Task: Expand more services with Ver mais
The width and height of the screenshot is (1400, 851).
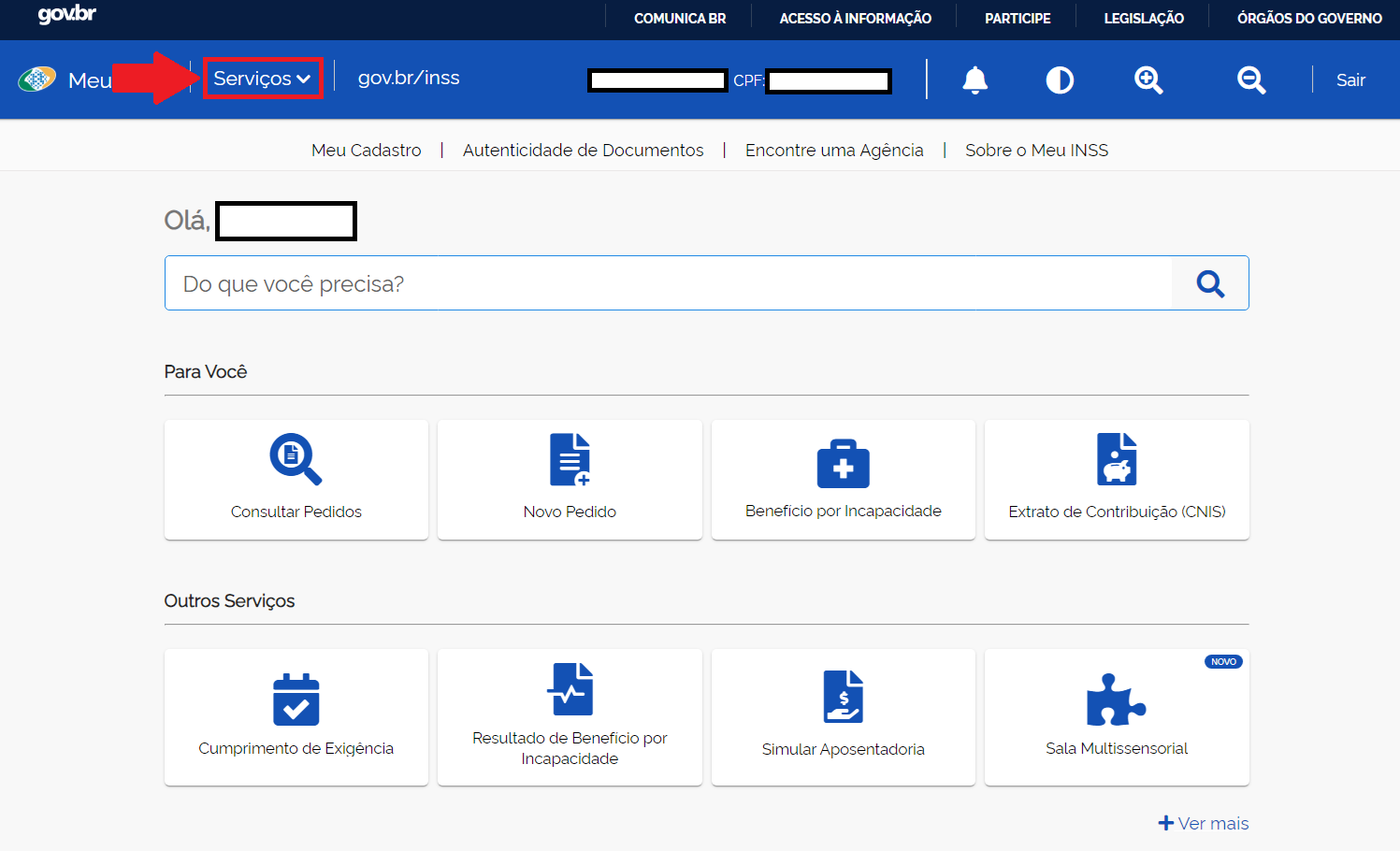Action: (1204, 823)
